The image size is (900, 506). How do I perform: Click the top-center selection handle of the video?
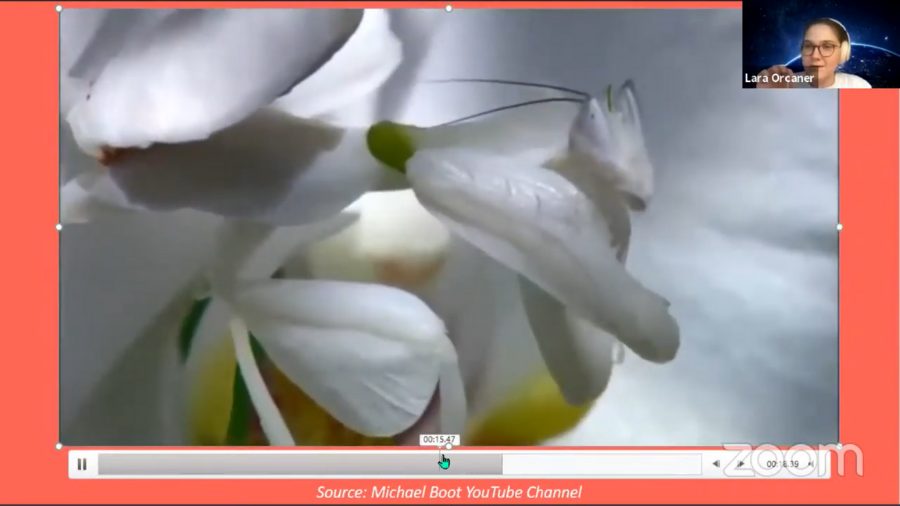click(x=449, y=9)
